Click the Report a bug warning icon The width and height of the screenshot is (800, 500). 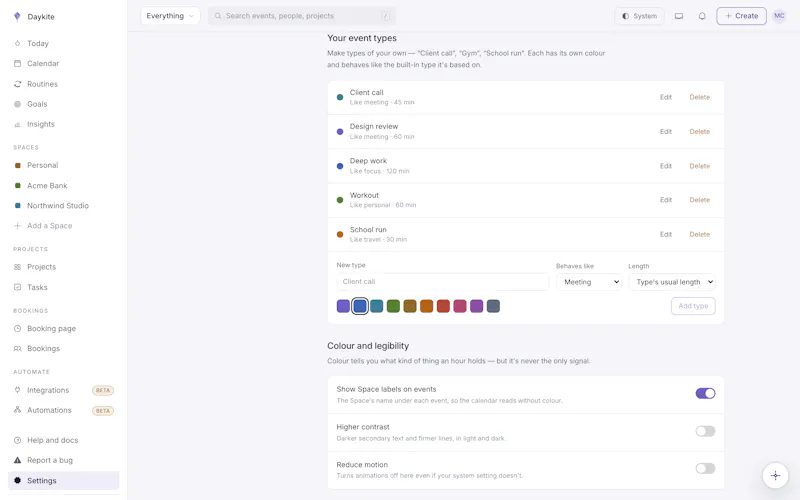pyautogui.click(x=17, y=460)
